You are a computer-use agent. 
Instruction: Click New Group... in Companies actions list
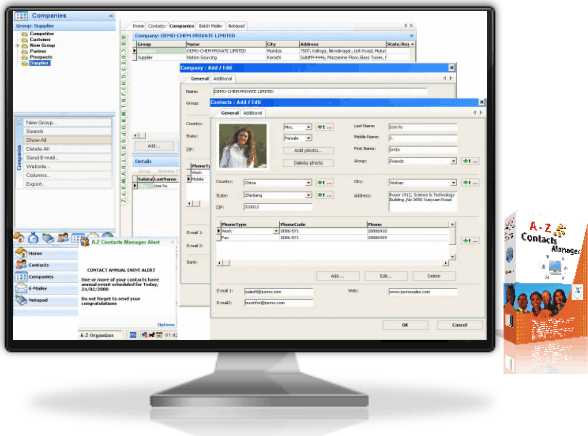point(68,123)
